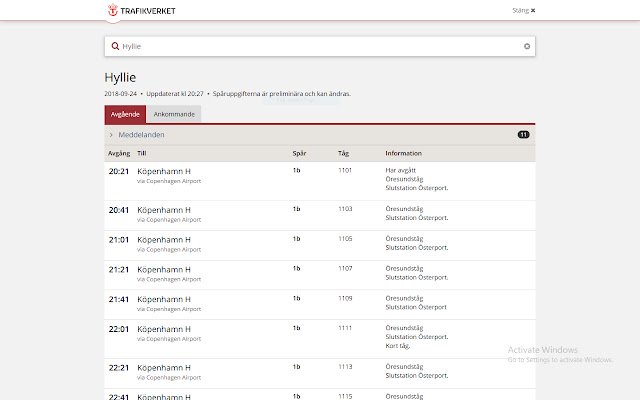Click the Hyllie station heading
Viewport: 640px width, 400px height.
pyautogui.click(x=120, y=78)
